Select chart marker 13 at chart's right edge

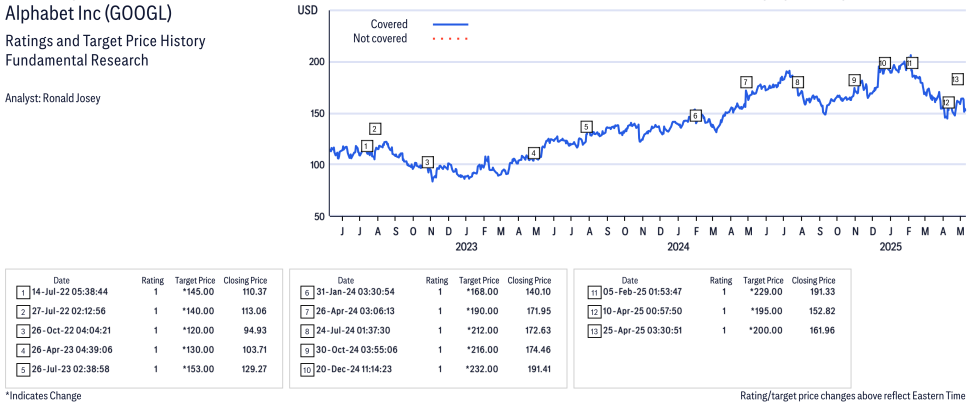[x=957, y=79]
